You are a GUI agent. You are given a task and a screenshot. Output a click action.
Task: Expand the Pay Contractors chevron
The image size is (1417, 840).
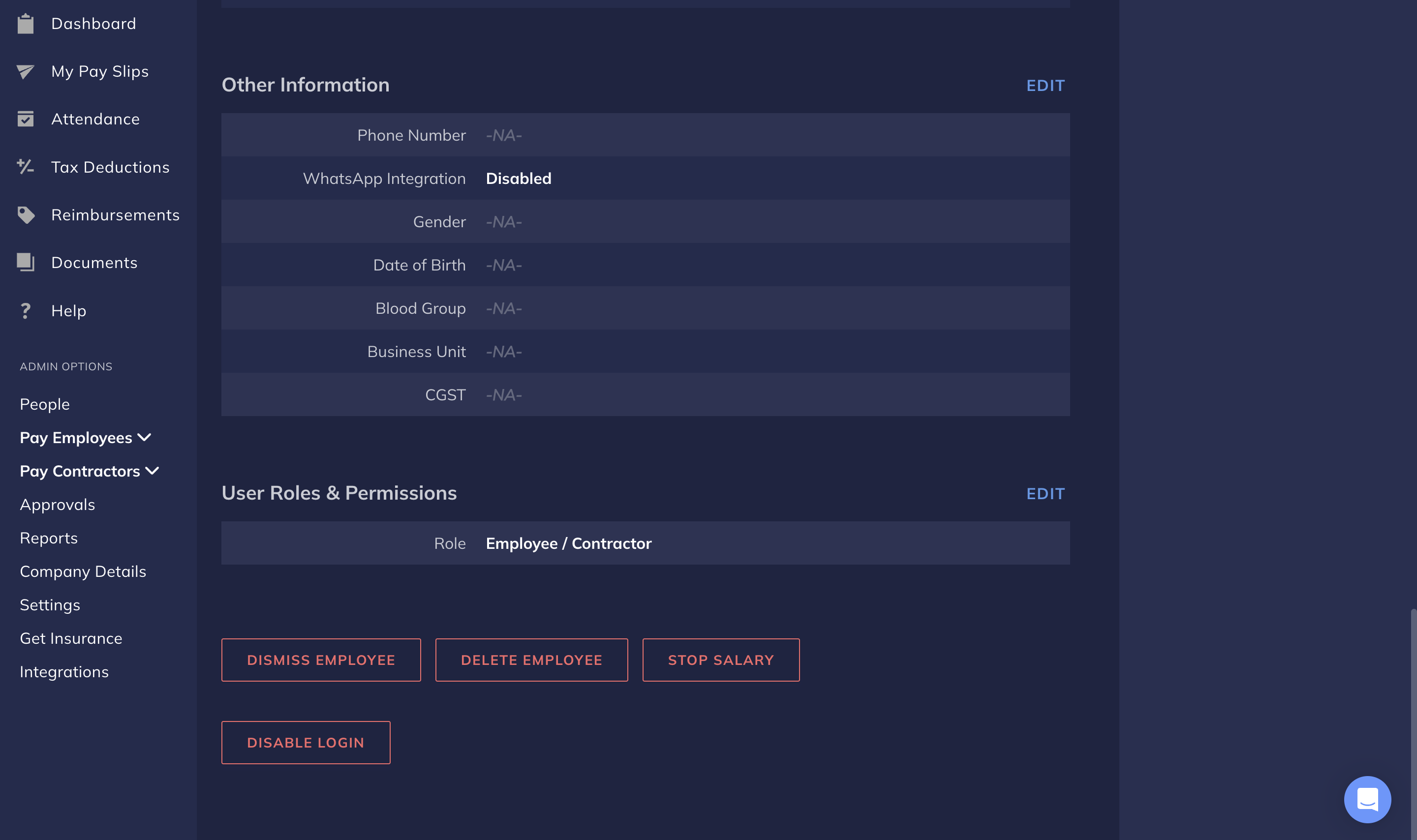[x=153, y=471]
